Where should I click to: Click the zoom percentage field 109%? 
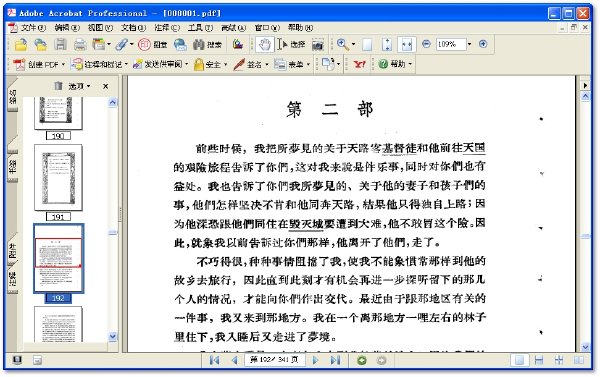click(450, 44)
